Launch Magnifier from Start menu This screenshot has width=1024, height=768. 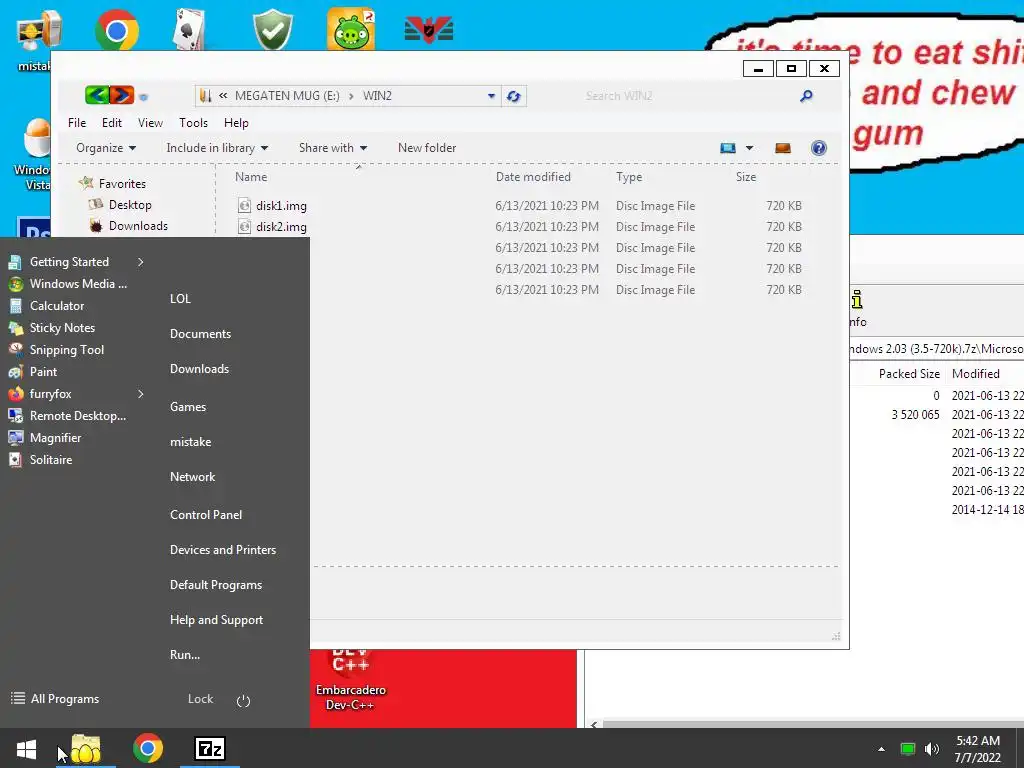click(x=56, y=438)
